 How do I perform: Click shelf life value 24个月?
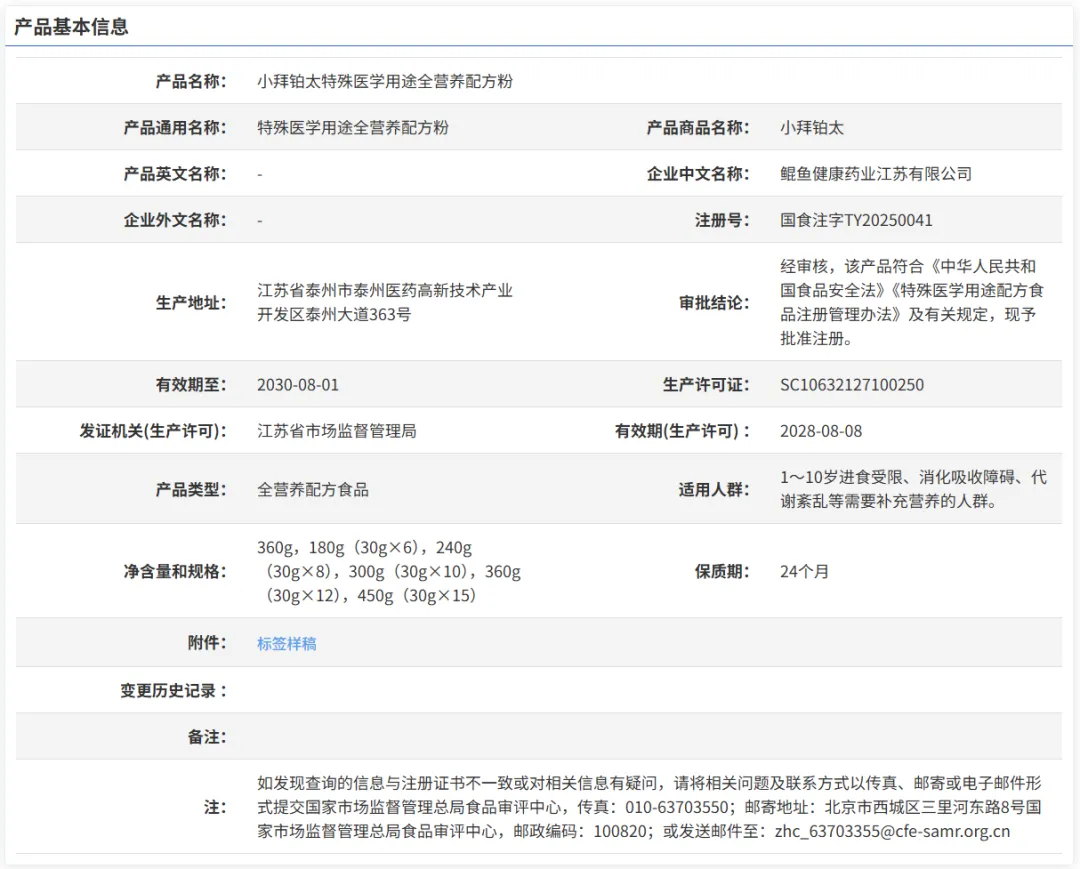(804, 572)
